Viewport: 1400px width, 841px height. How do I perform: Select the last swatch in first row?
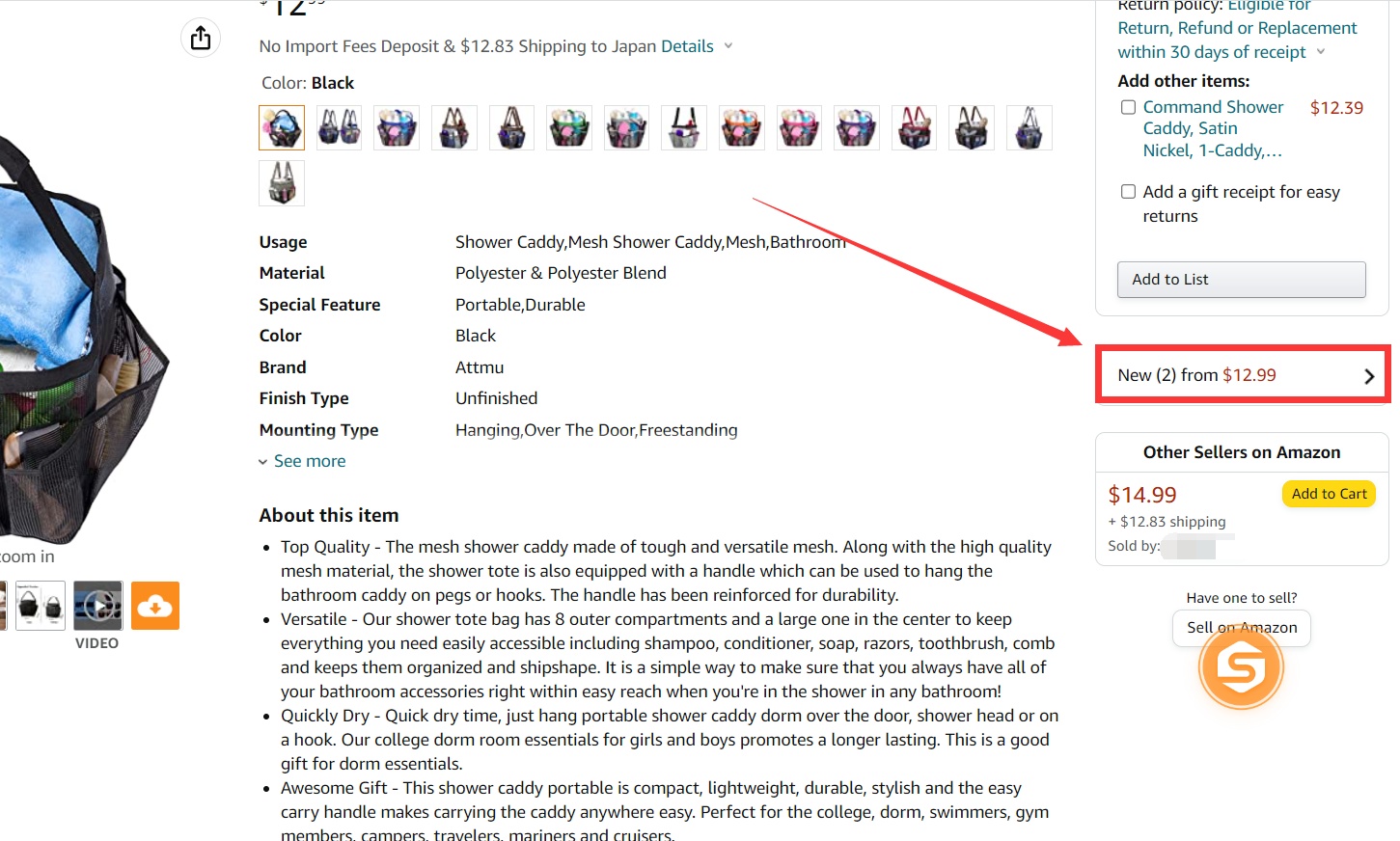pos(1029,127)
